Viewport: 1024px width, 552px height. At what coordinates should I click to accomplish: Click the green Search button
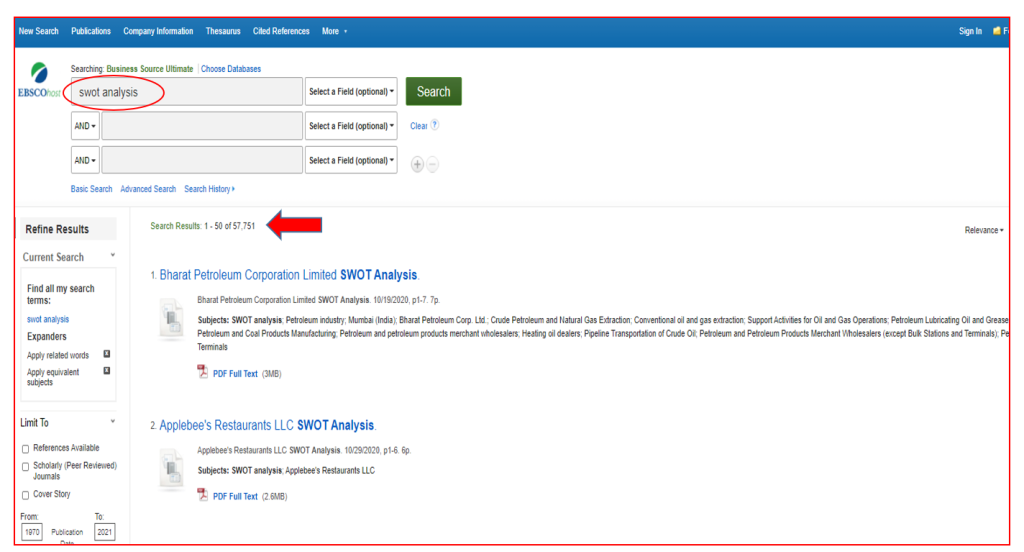tap(434, 91)
